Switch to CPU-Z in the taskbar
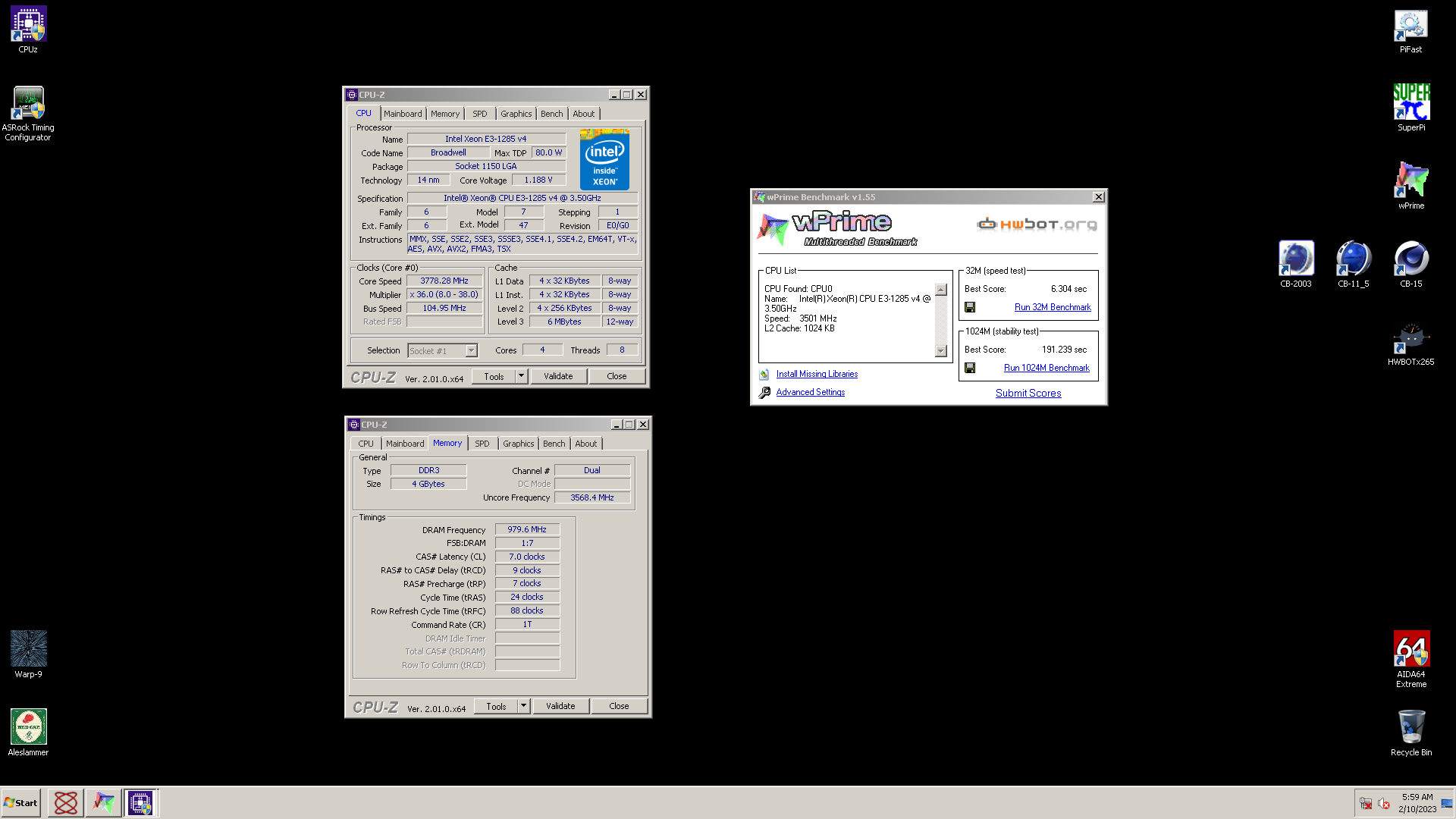This screenshot has width=1456, height=819. (141, 802)
